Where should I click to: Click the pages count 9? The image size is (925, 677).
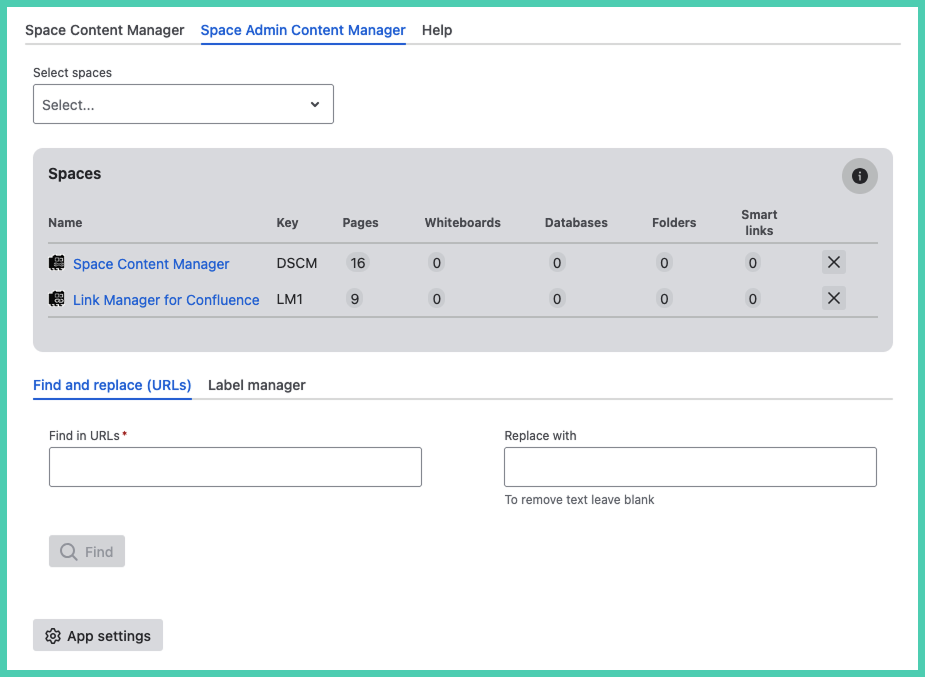coord(355,299)
